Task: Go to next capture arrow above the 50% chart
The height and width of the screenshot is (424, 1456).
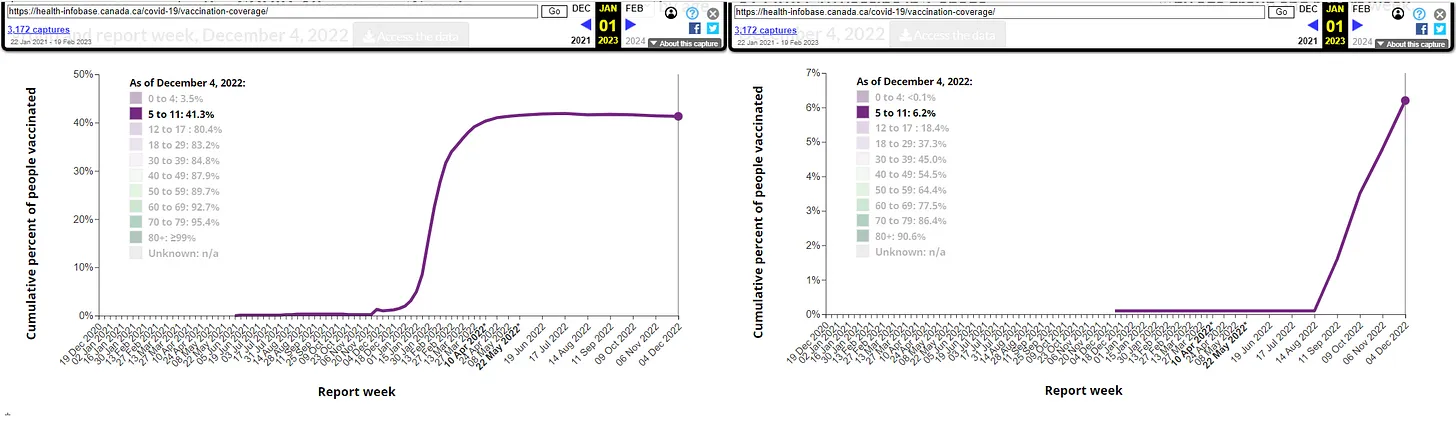Action: 631,25
